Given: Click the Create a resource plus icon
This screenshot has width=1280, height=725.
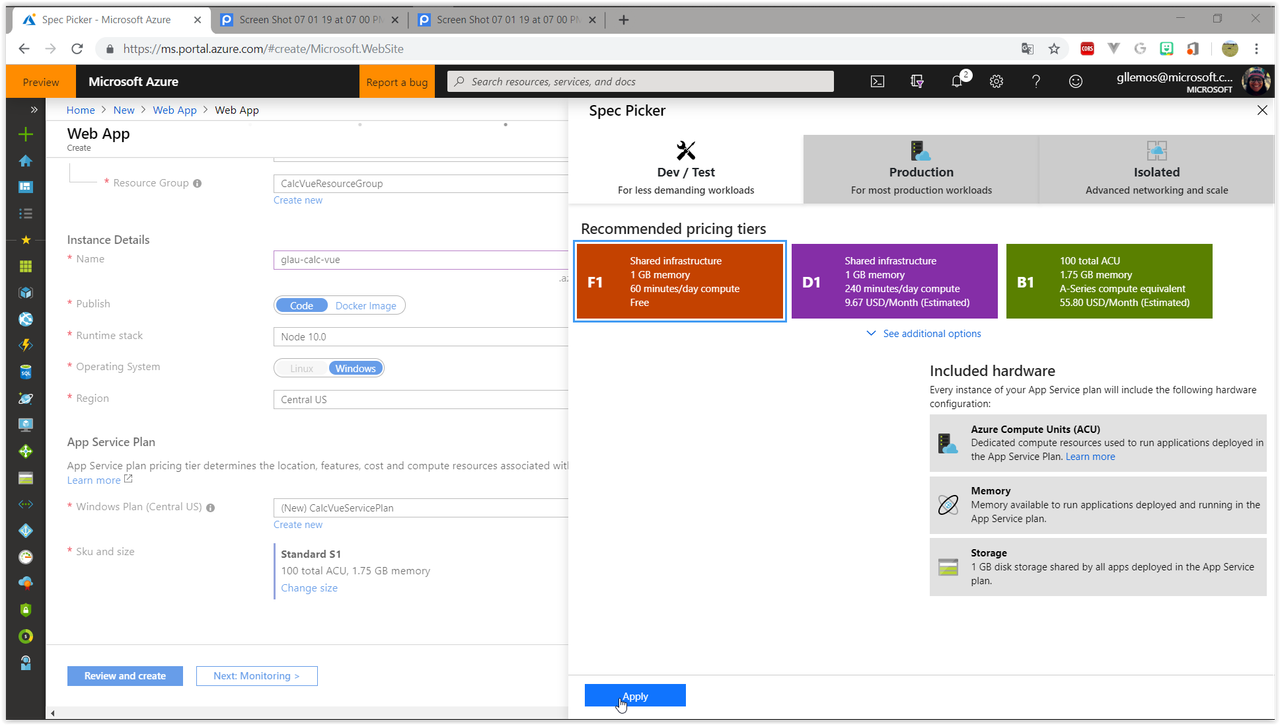Looking at the screenshot, I should (26, 135).
